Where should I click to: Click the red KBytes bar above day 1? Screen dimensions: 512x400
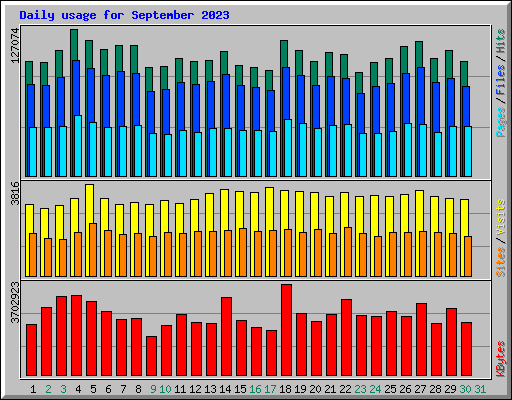tap(31, 350)
